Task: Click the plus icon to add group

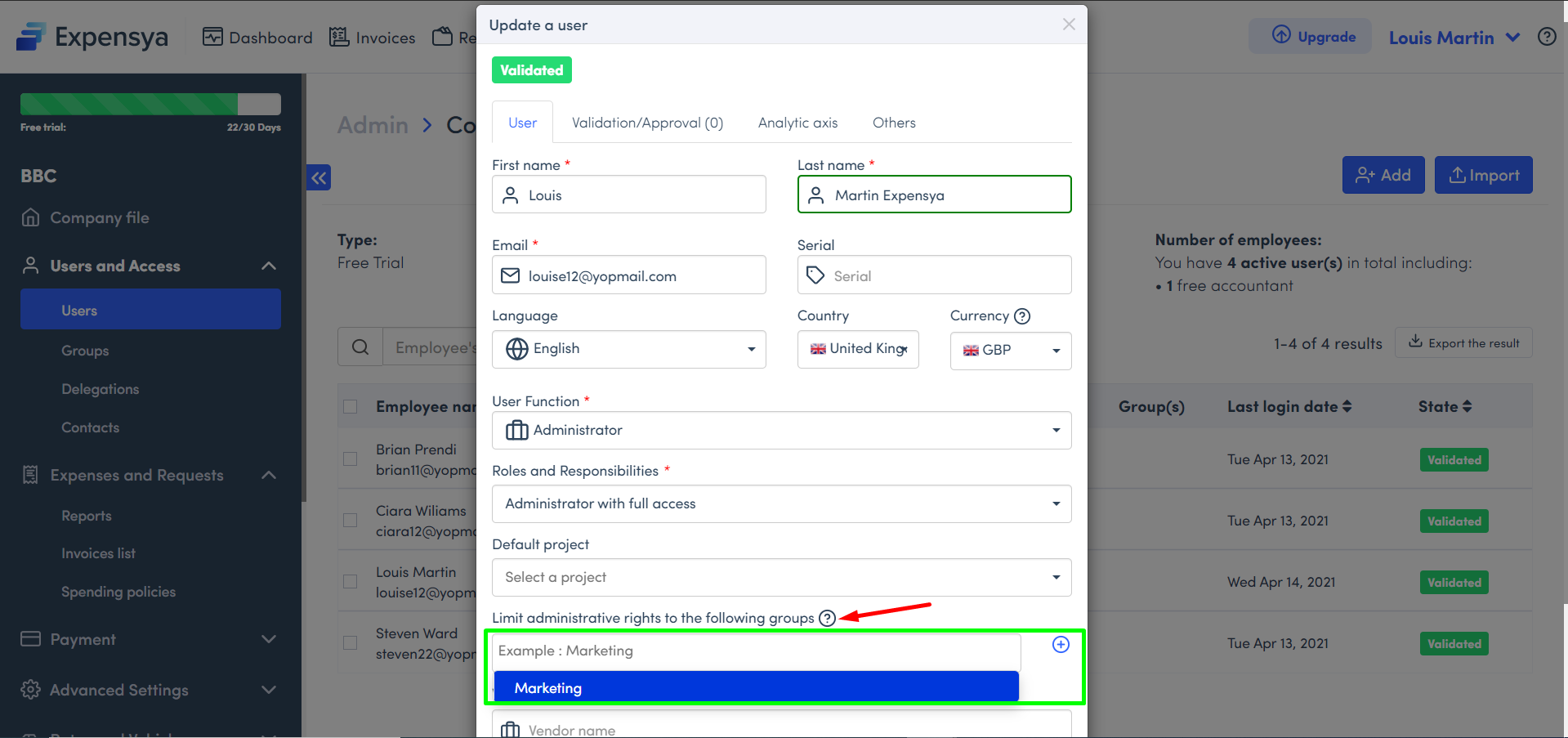Action: (1060, 645)
